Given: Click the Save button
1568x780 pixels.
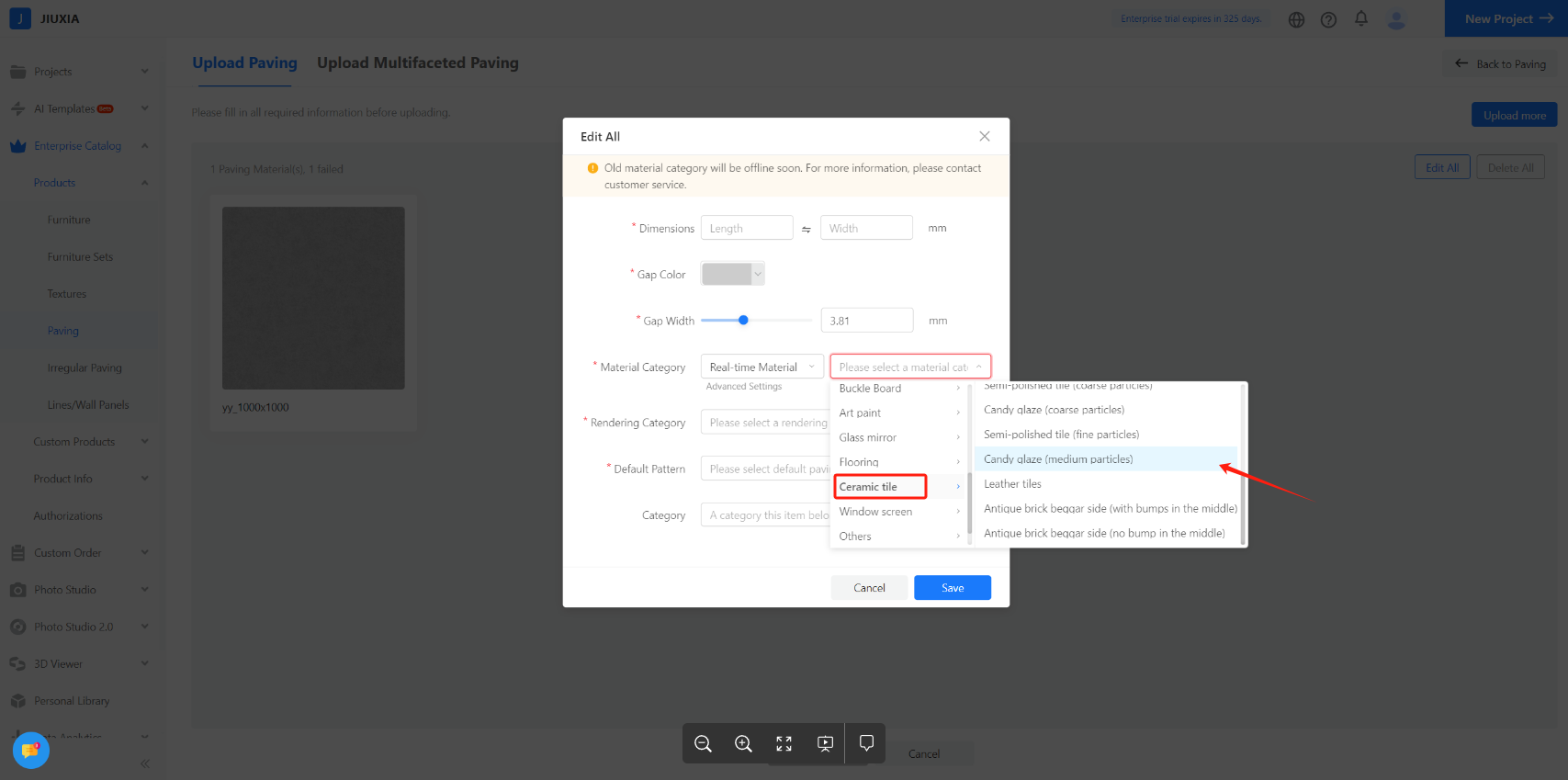Looking at the screenshot, I should [952, 588].
